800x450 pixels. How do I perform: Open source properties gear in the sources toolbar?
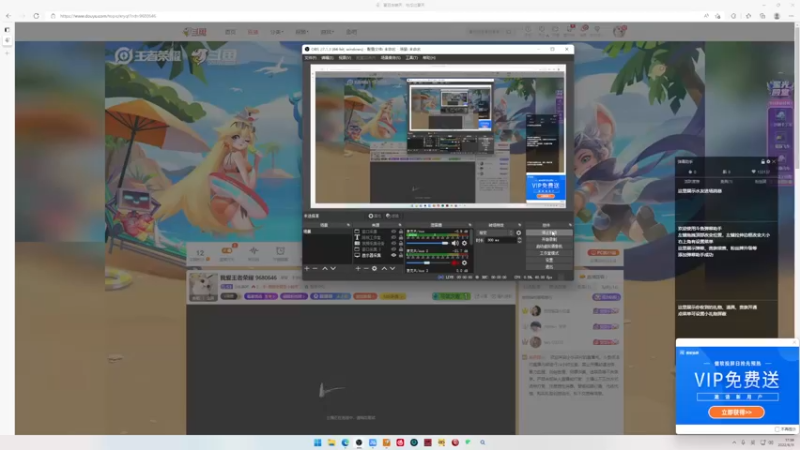[x=374, y=268]
